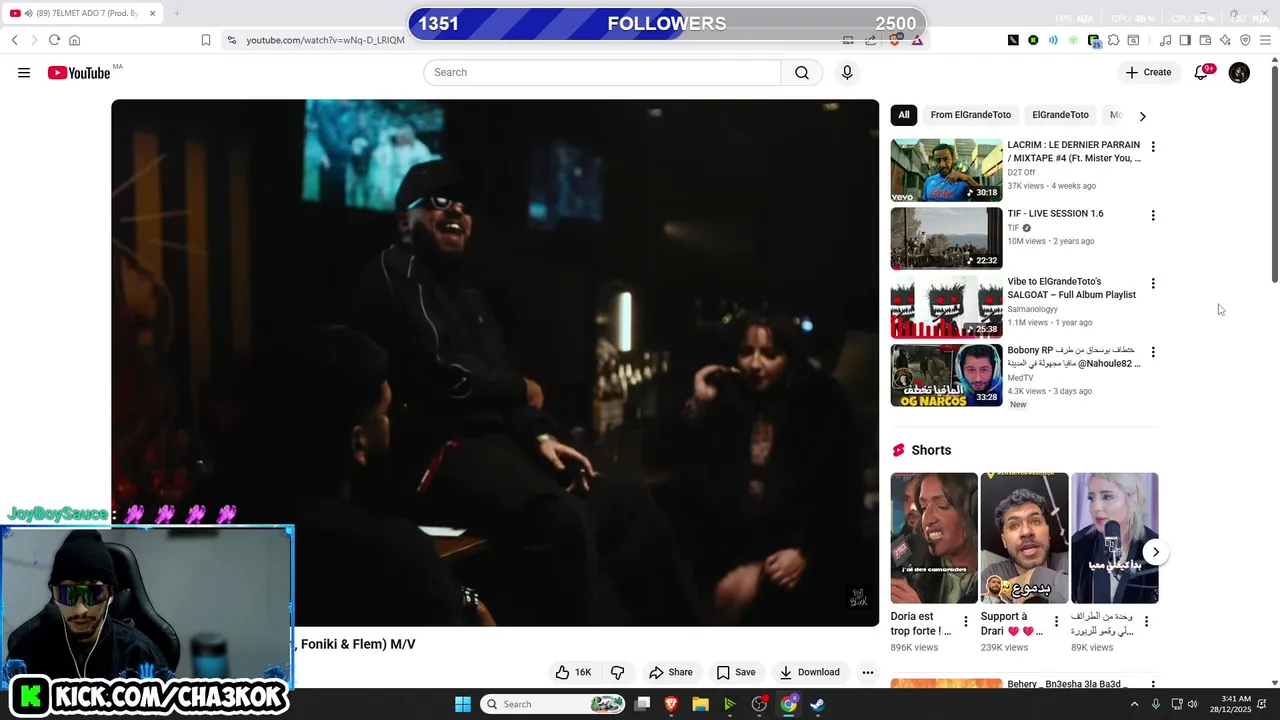1280x720 pixels.
Task: Open LACRIM Le Dernier Parrain title link
Action: pos(1073,151)
